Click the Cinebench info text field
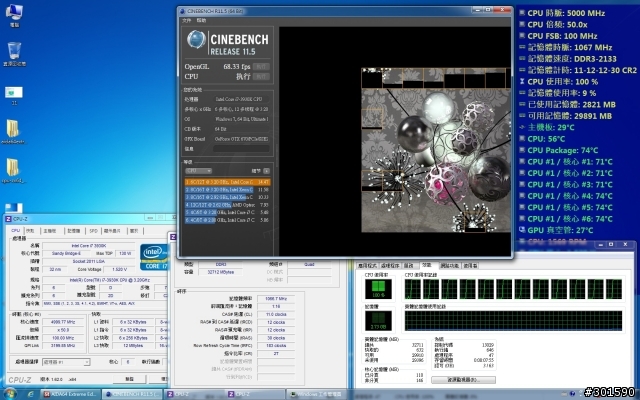Image resolution: width=640 pixels, height=400 pixels. 241,149
